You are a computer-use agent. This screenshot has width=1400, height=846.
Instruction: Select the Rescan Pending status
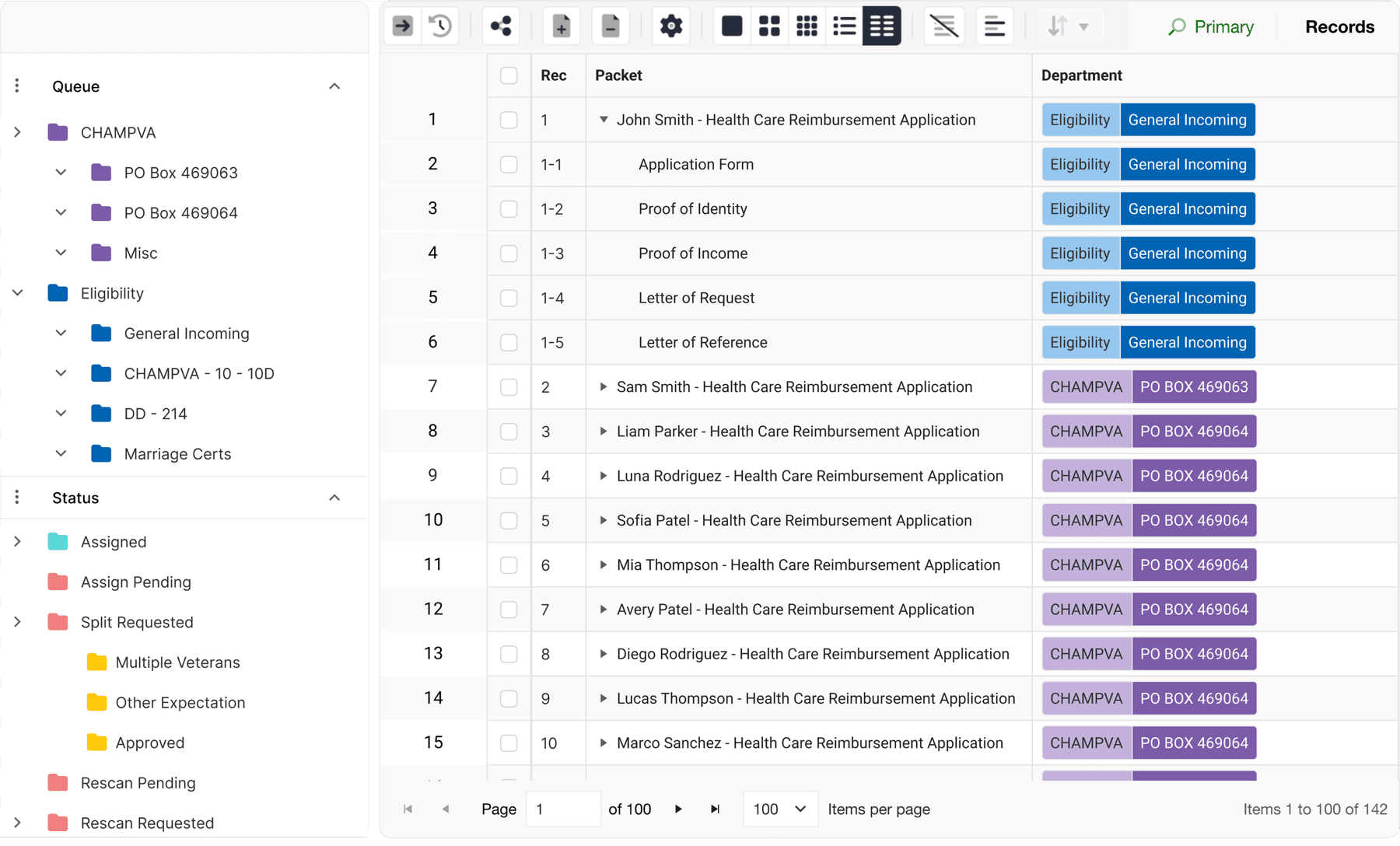[138, 783]
